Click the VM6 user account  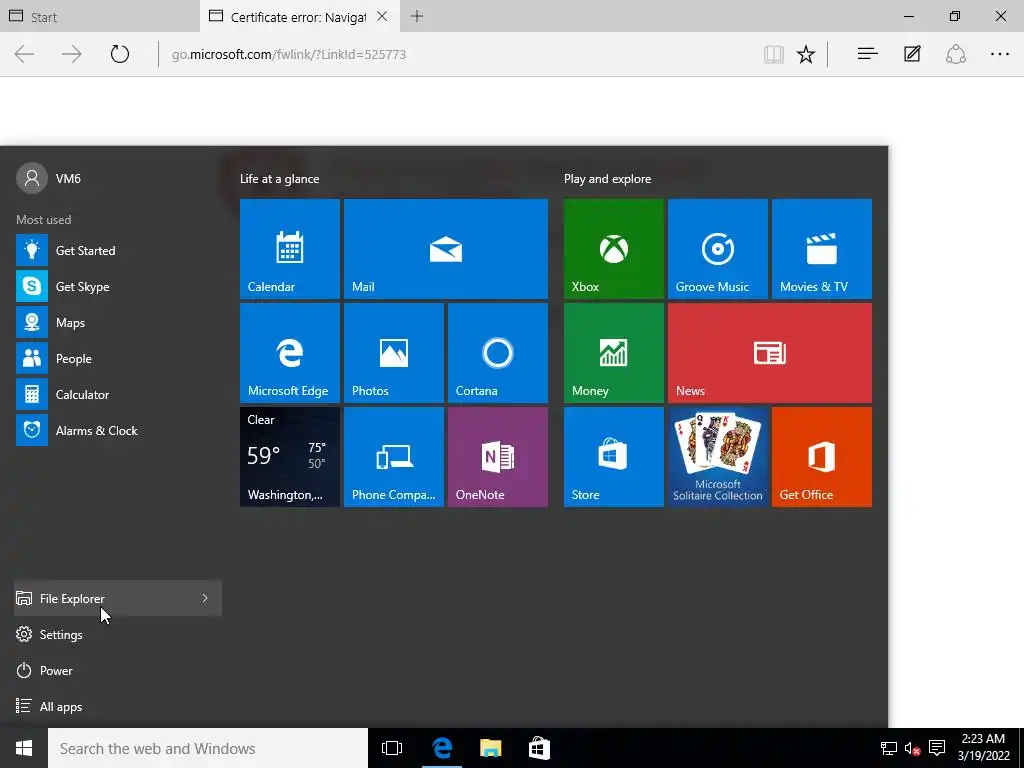49,178
